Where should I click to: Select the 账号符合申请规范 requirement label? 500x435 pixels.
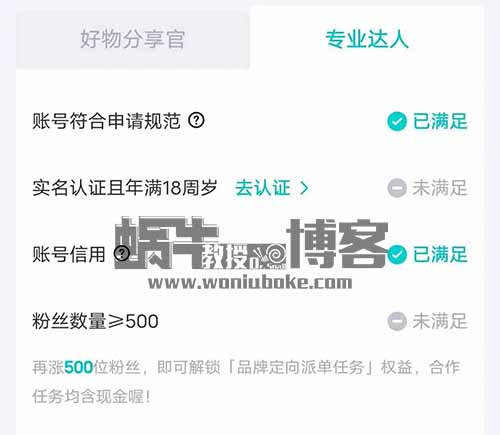click(x=107, y=121)
